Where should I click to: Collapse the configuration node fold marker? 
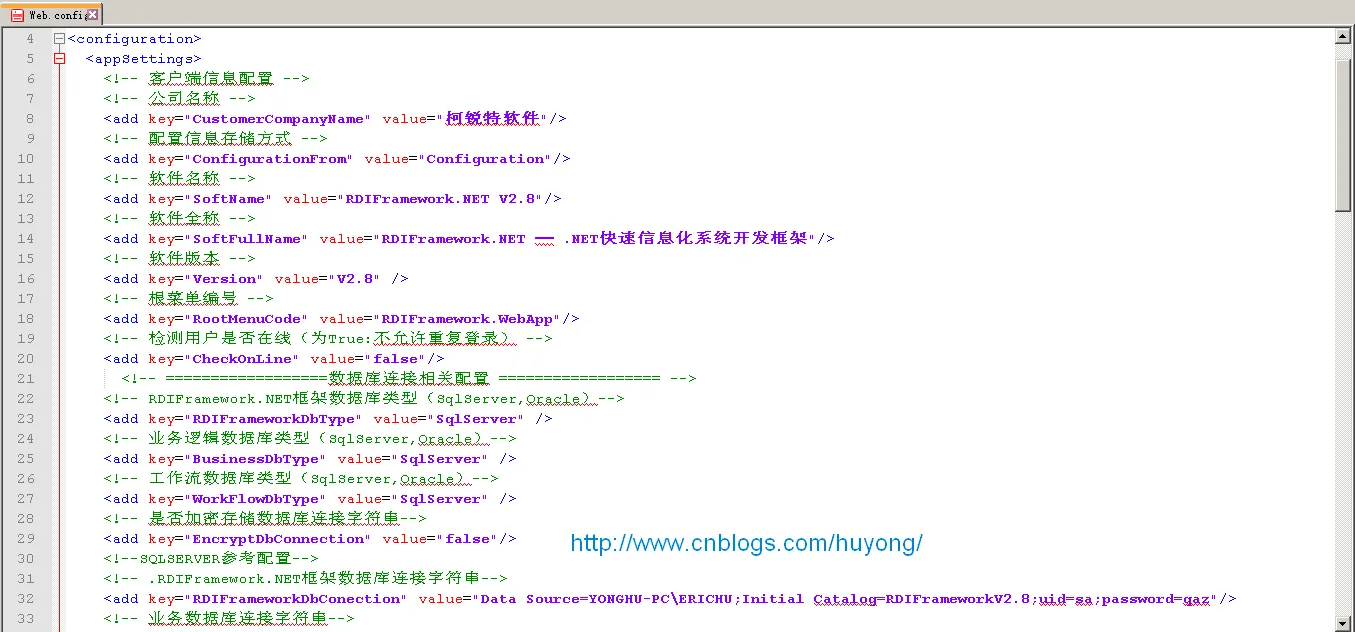[60, 39]
